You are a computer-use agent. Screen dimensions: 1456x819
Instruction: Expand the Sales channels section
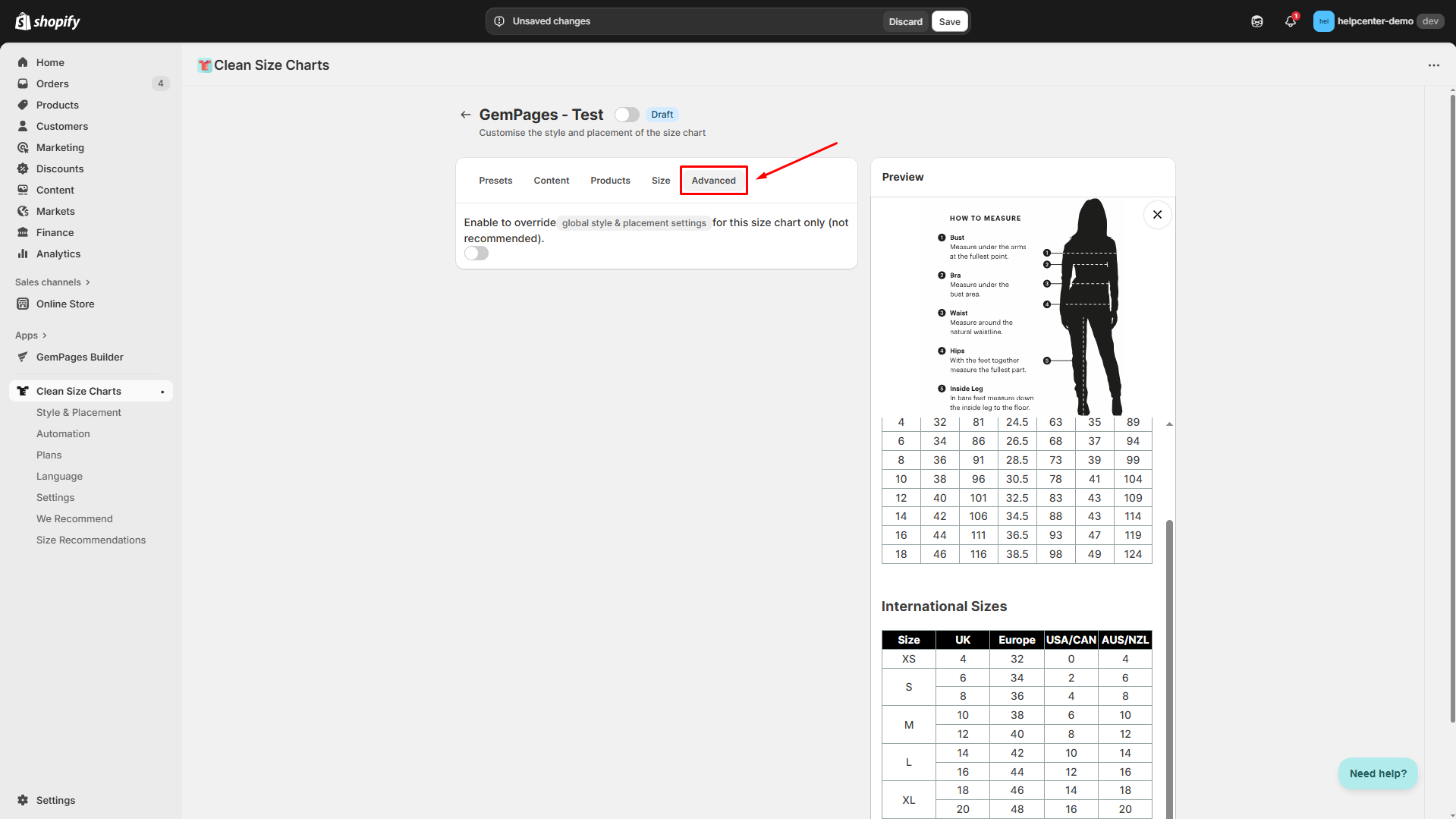point(52,282)
